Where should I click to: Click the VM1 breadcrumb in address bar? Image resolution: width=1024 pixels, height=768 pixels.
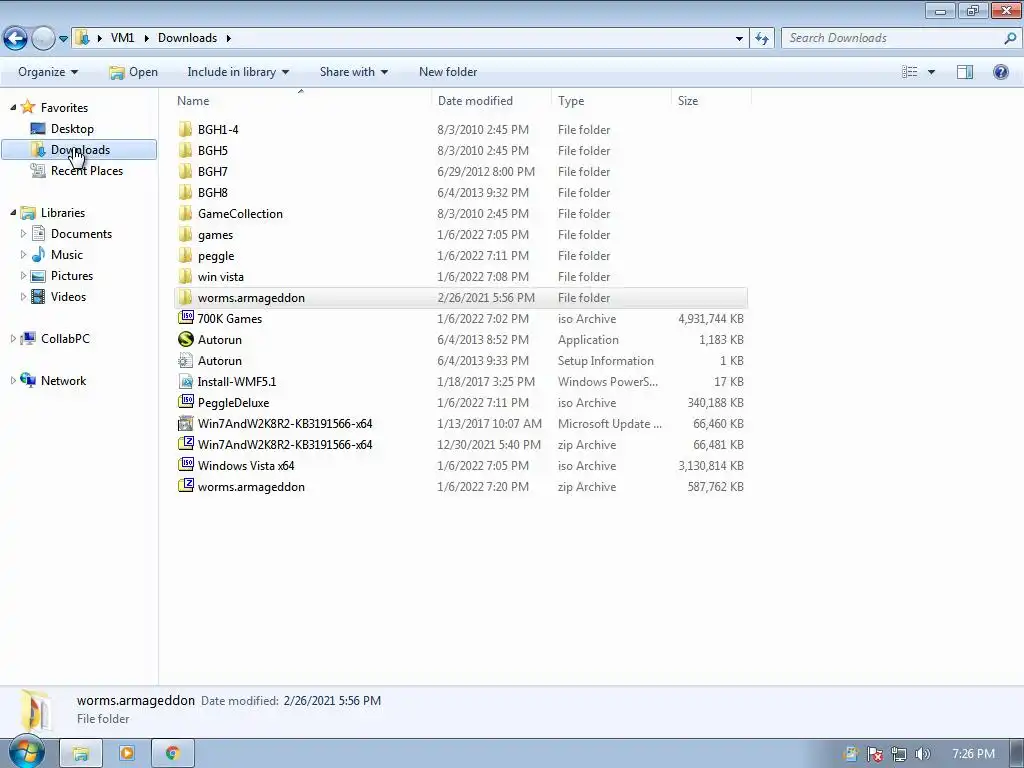(x=122, y=38)
